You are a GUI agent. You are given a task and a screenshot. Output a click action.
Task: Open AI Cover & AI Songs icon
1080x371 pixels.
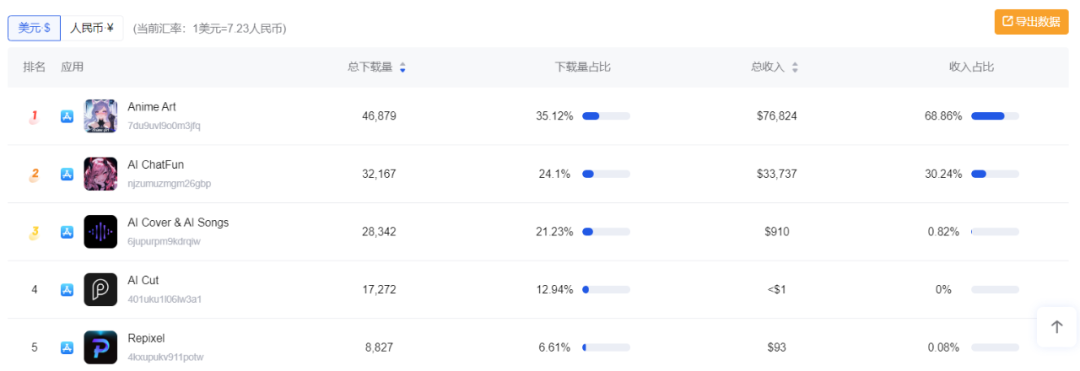(x=101, y=232)
